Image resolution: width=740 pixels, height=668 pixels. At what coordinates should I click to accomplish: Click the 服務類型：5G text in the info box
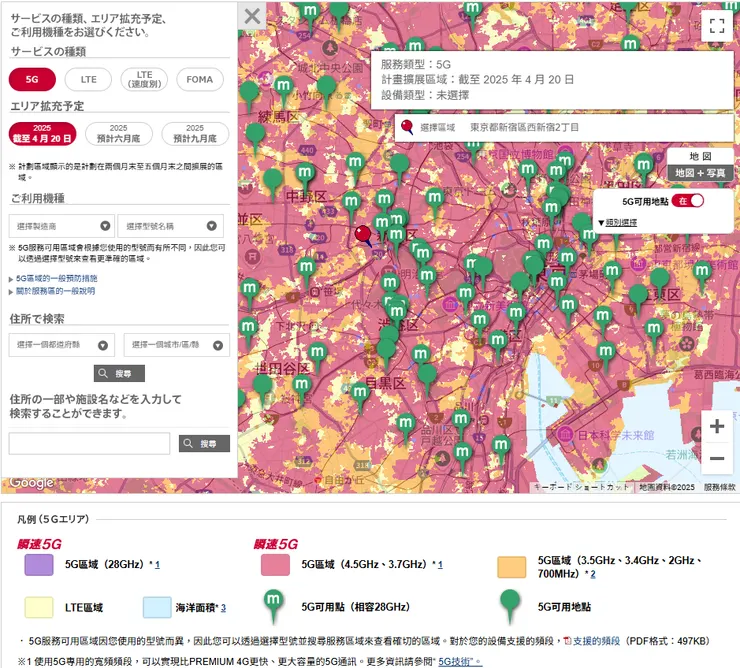coord(415,64)
